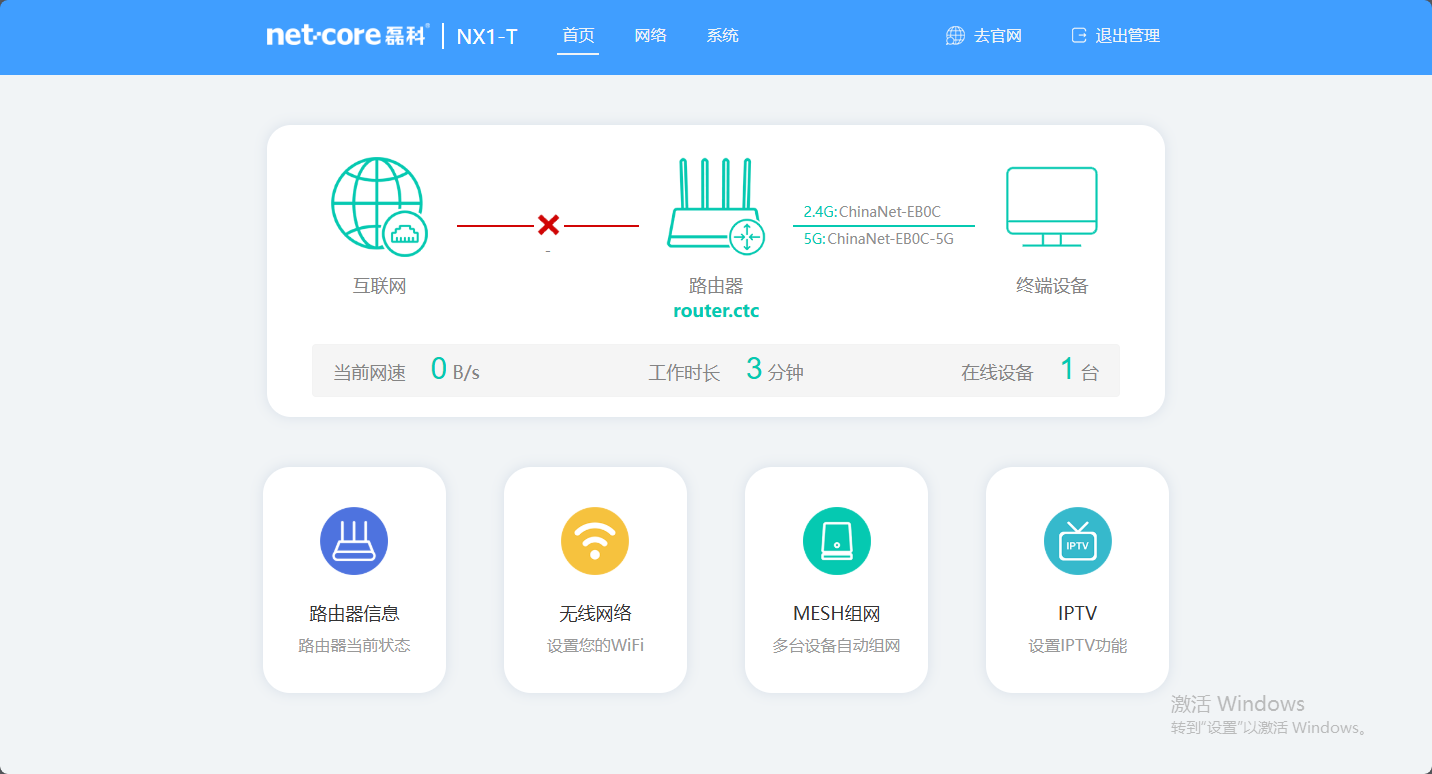Screen dimensions: 1432x774
Task: Click the router icon with antennas
Action: [716, 205]
